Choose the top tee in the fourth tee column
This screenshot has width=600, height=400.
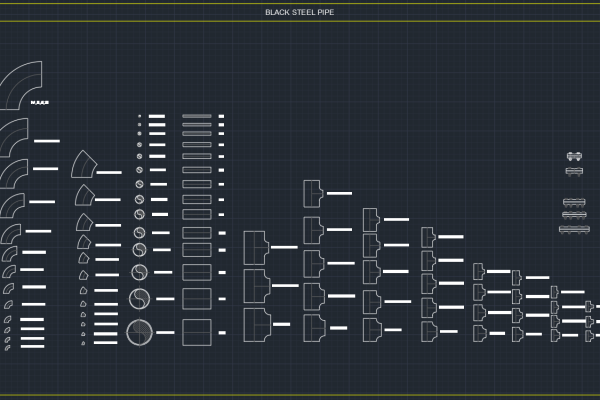coord(428,237)
